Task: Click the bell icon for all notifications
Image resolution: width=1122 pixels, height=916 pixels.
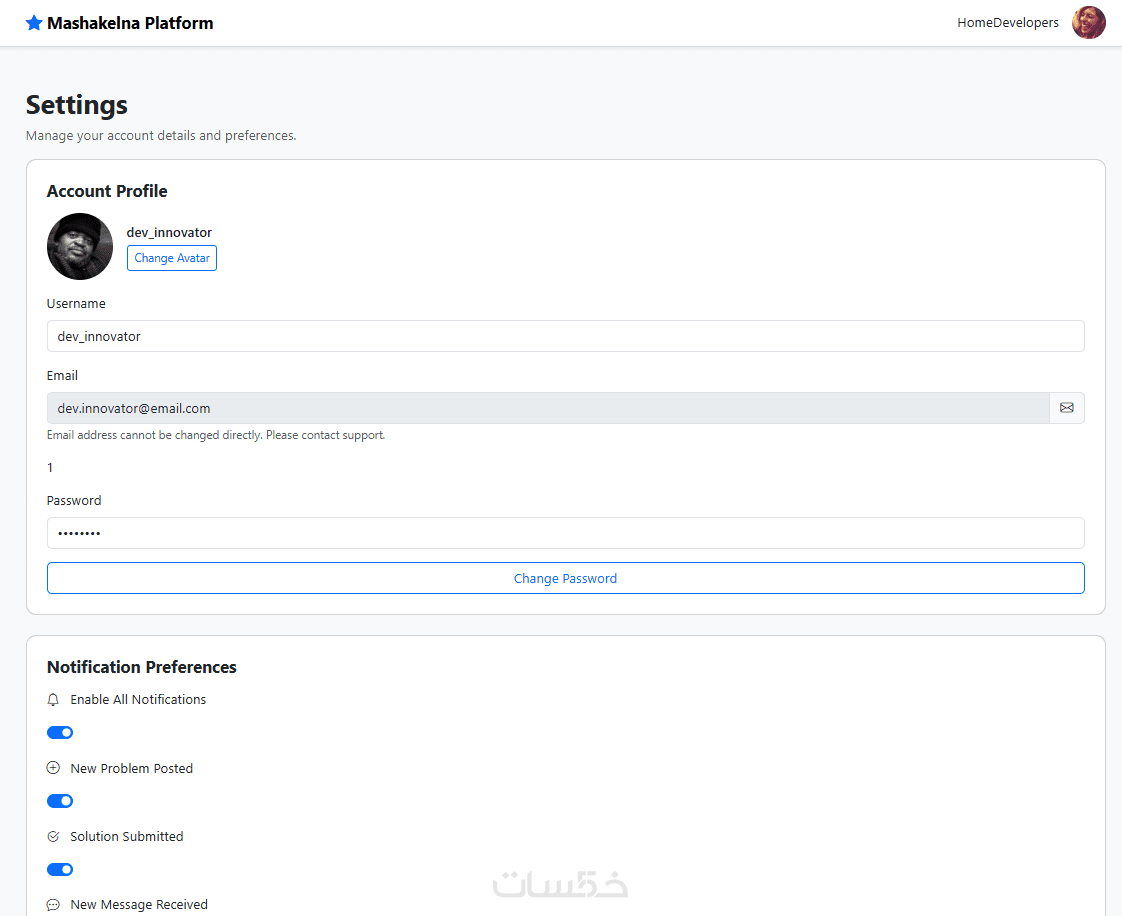Action: coord(54,700)
